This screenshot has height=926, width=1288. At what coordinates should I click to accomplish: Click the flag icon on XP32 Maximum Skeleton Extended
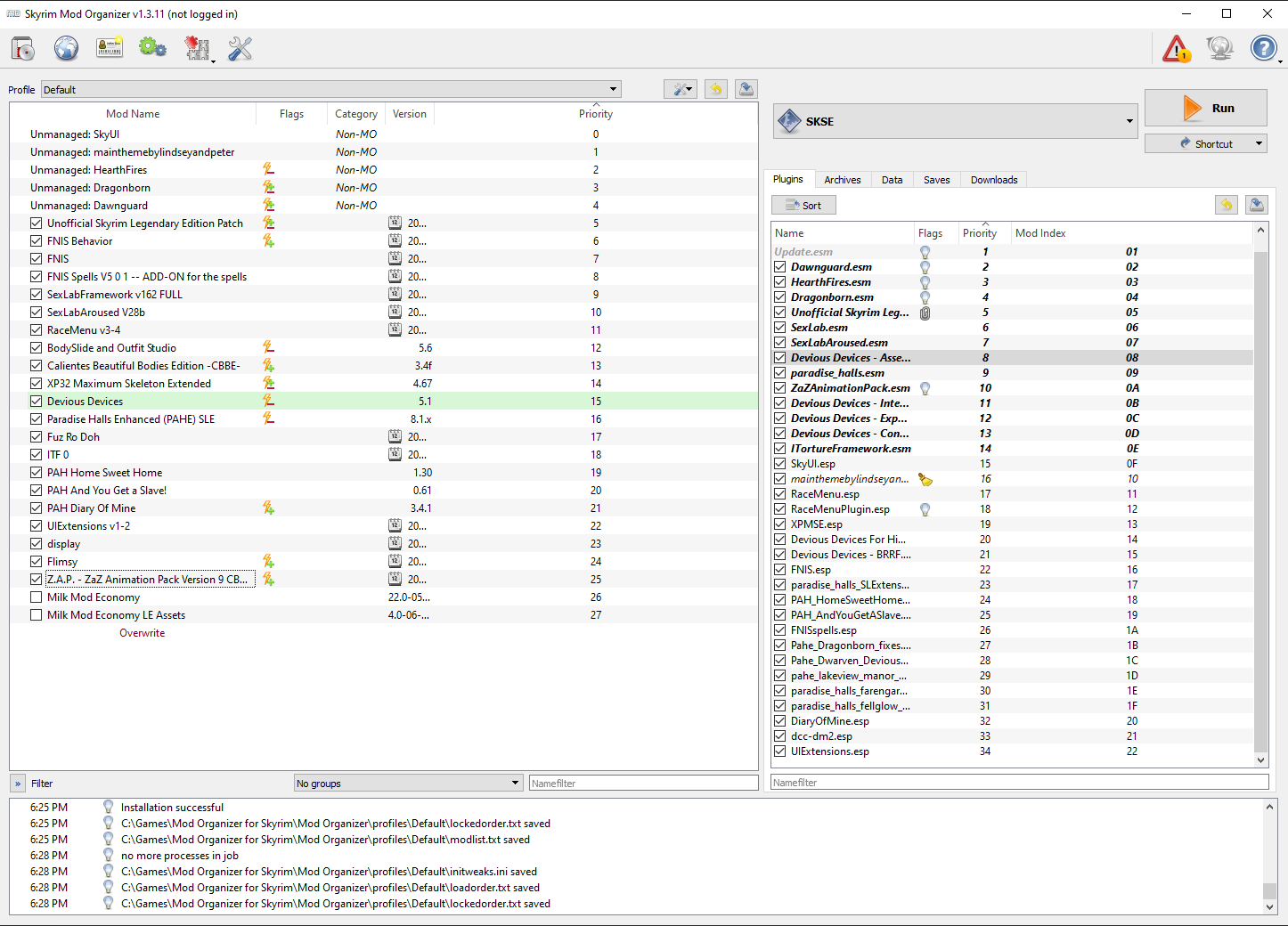(268, 383)
